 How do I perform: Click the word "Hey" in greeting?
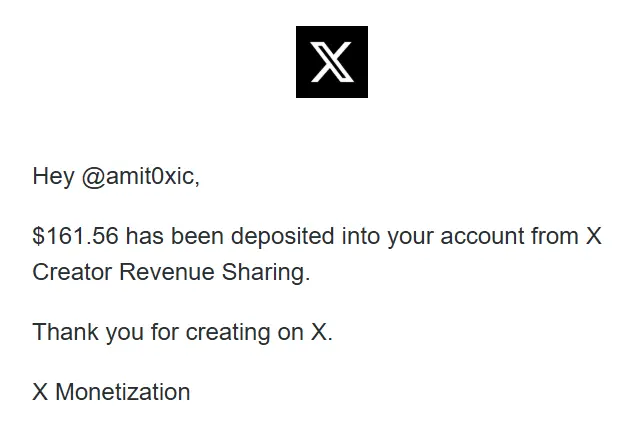53,177
